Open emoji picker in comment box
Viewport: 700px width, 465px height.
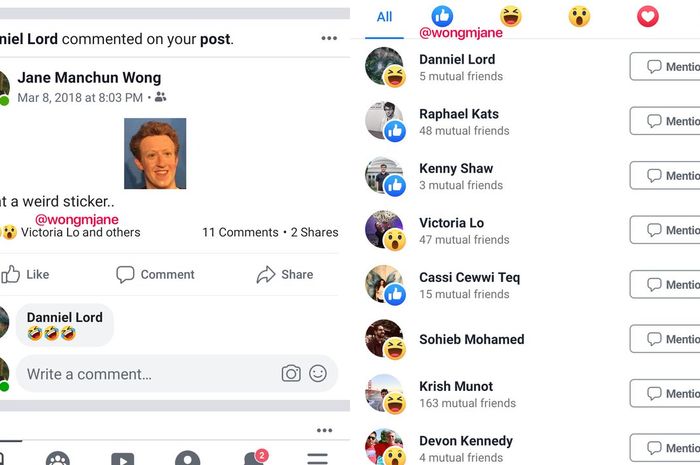(x=318, y=374)
